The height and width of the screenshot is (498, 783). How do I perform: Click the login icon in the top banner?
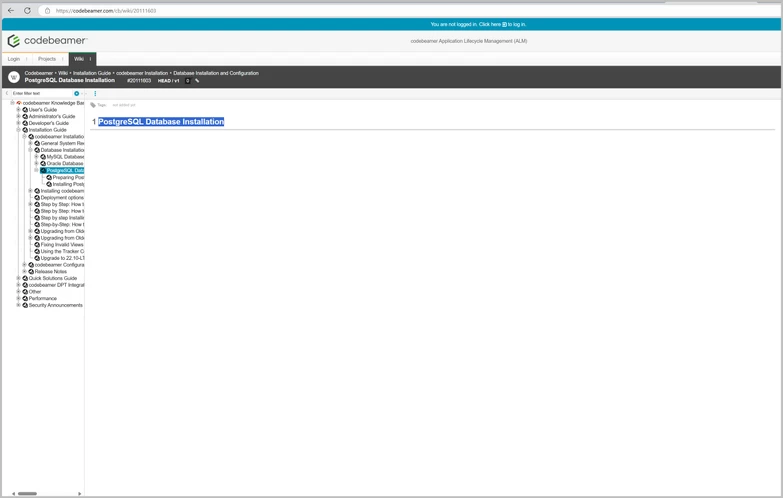pyautogui.click(x=504, y=24)
